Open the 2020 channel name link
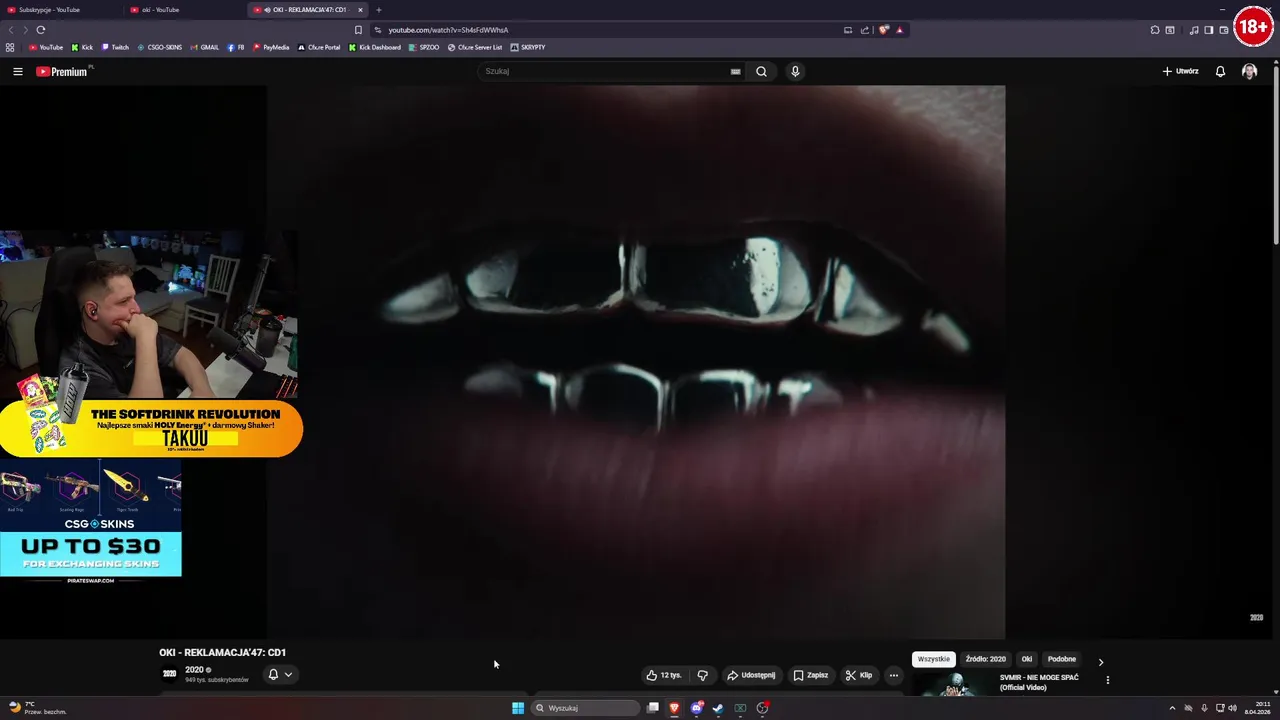The image size is (1280, 720). tap(194, 669)
